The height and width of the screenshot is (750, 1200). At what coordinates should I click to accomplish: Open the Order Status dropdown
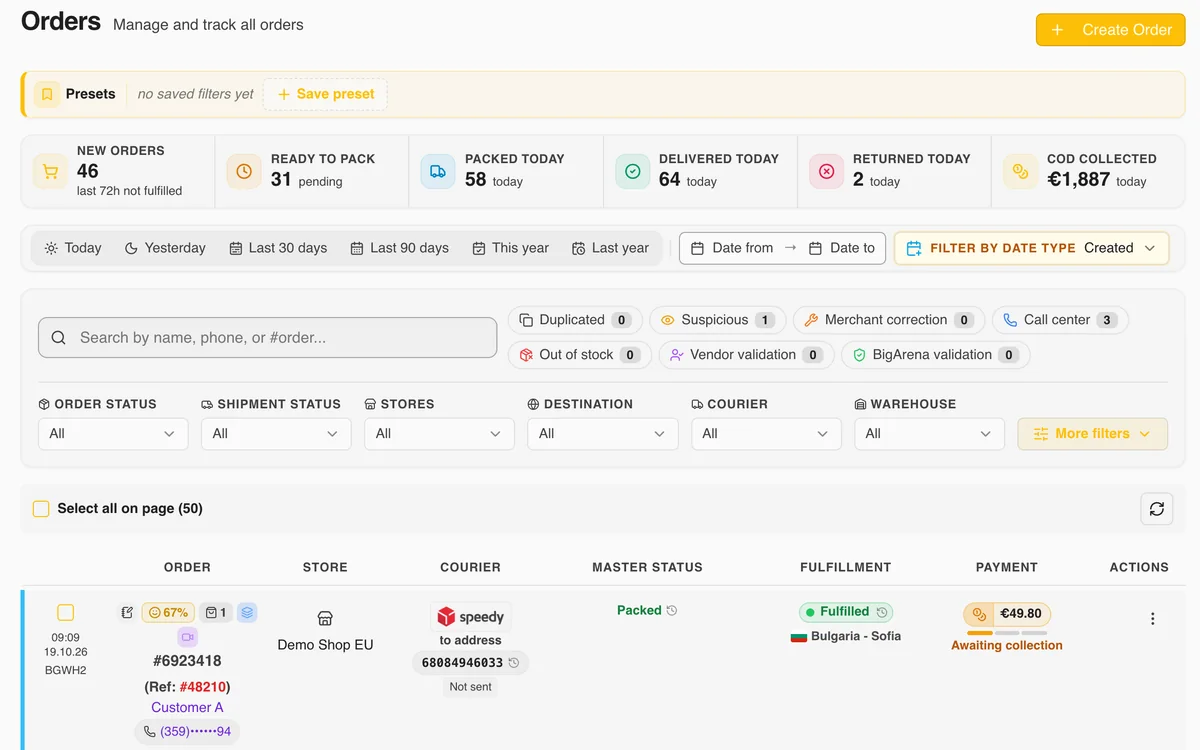pyautogui.click(x=113, y=433)
